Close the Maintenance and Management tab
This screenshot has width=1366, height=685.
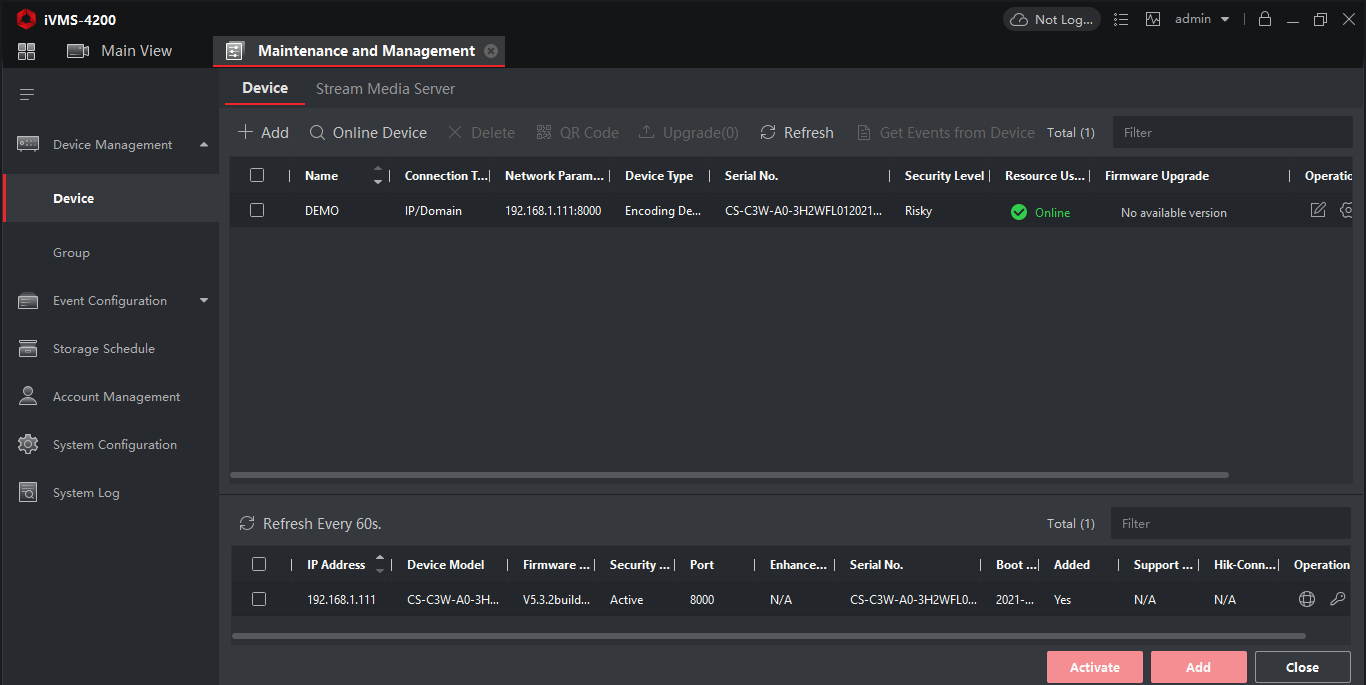coord(491,51)
